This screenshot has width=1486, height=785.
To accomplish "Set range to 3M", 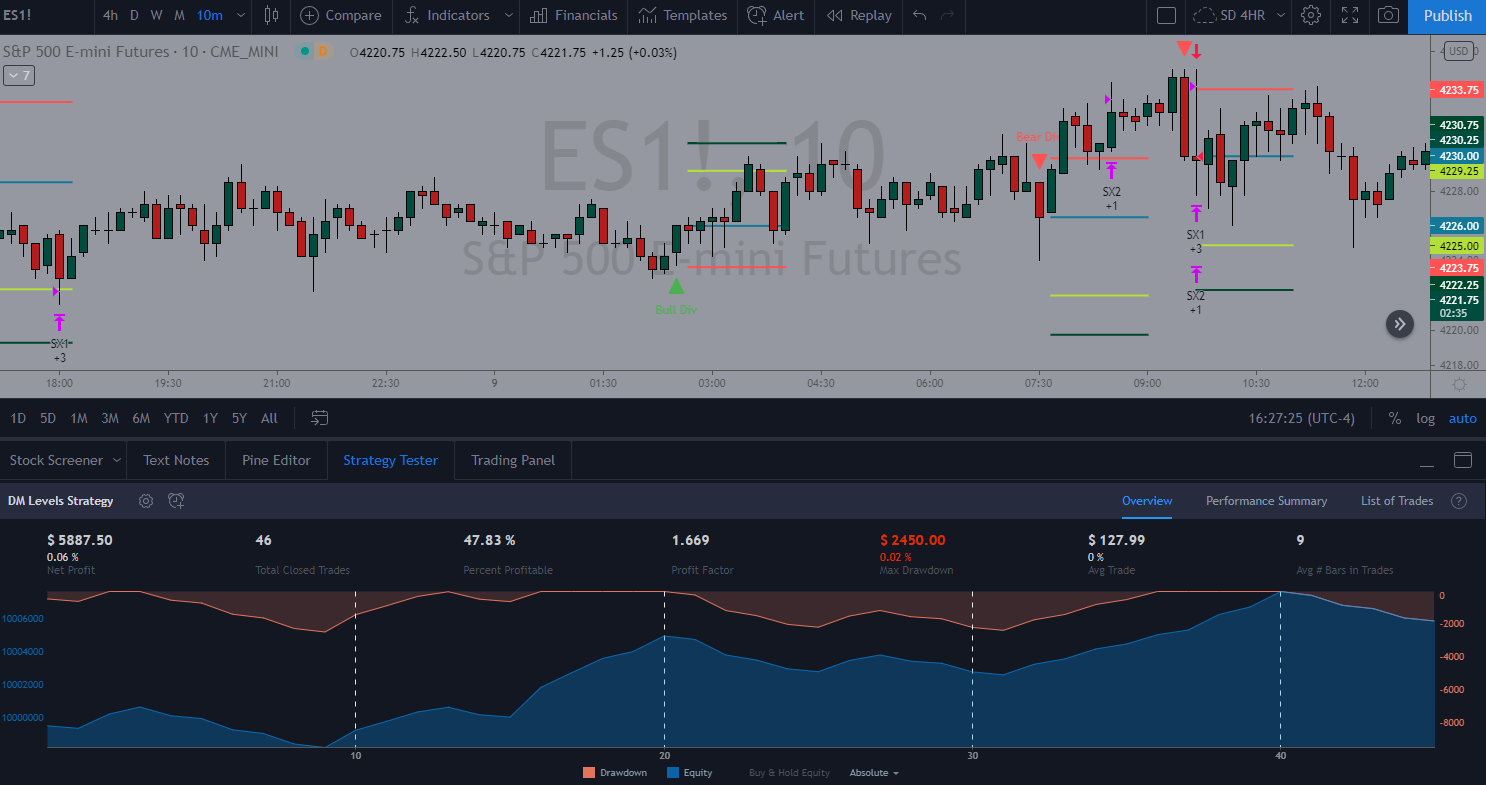I will coord(110,418).
